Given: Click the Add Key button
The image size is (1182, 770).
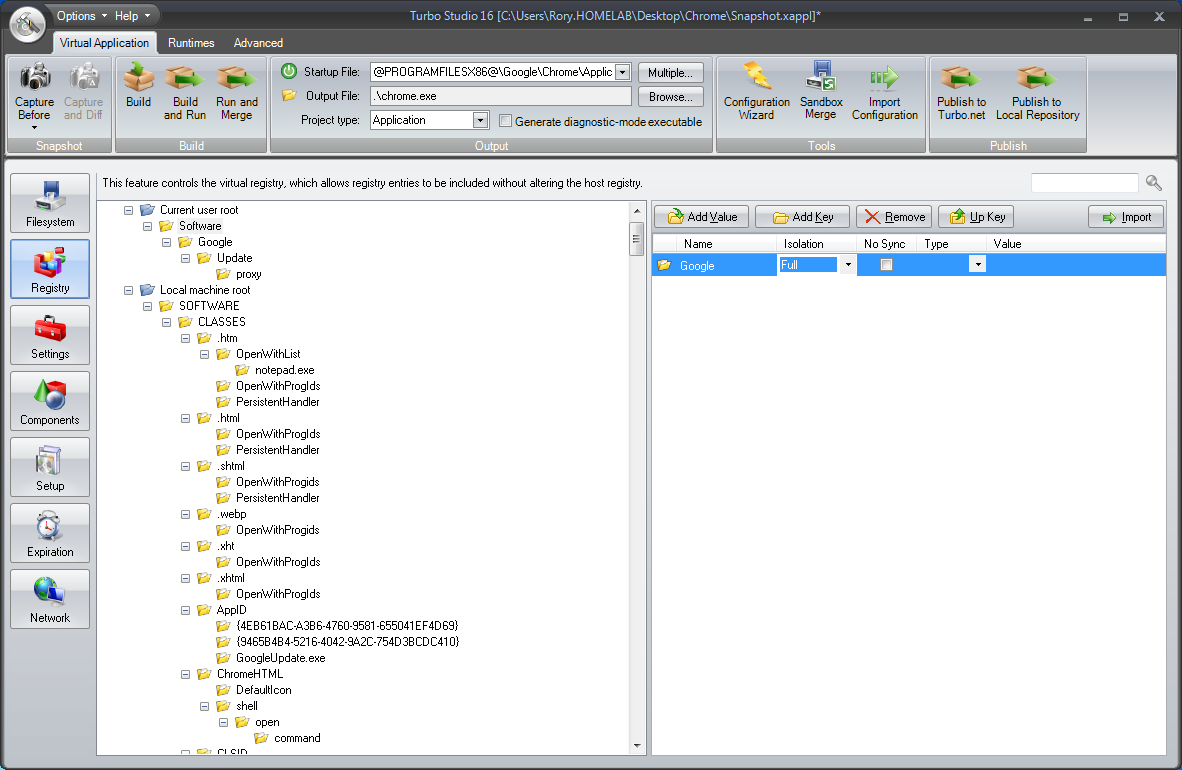Looking at the screenshot, I should [x=801, y=216].
